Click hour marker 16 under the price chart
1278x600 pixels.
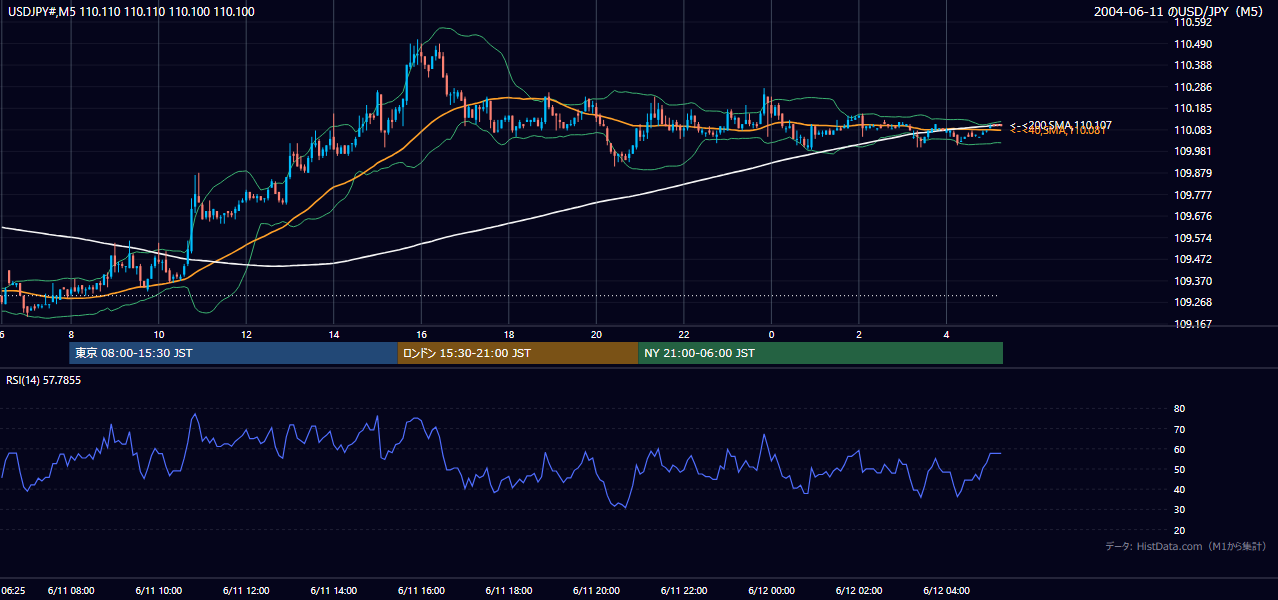(x=421, y=333)
